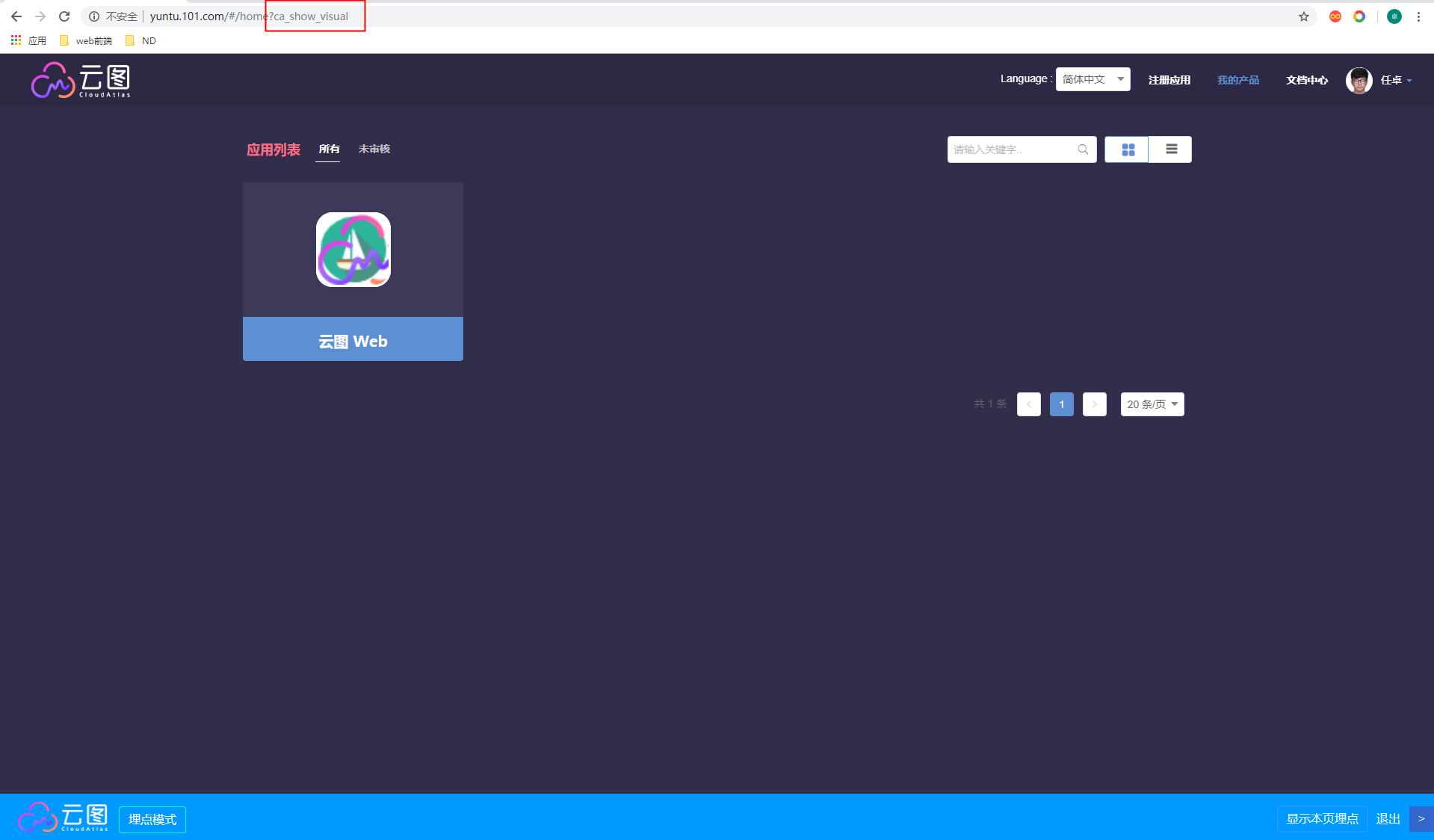Viewport: 1434px width, 840px height.
Task: Open the 云图 Web application card
Action: pos(353,272)
